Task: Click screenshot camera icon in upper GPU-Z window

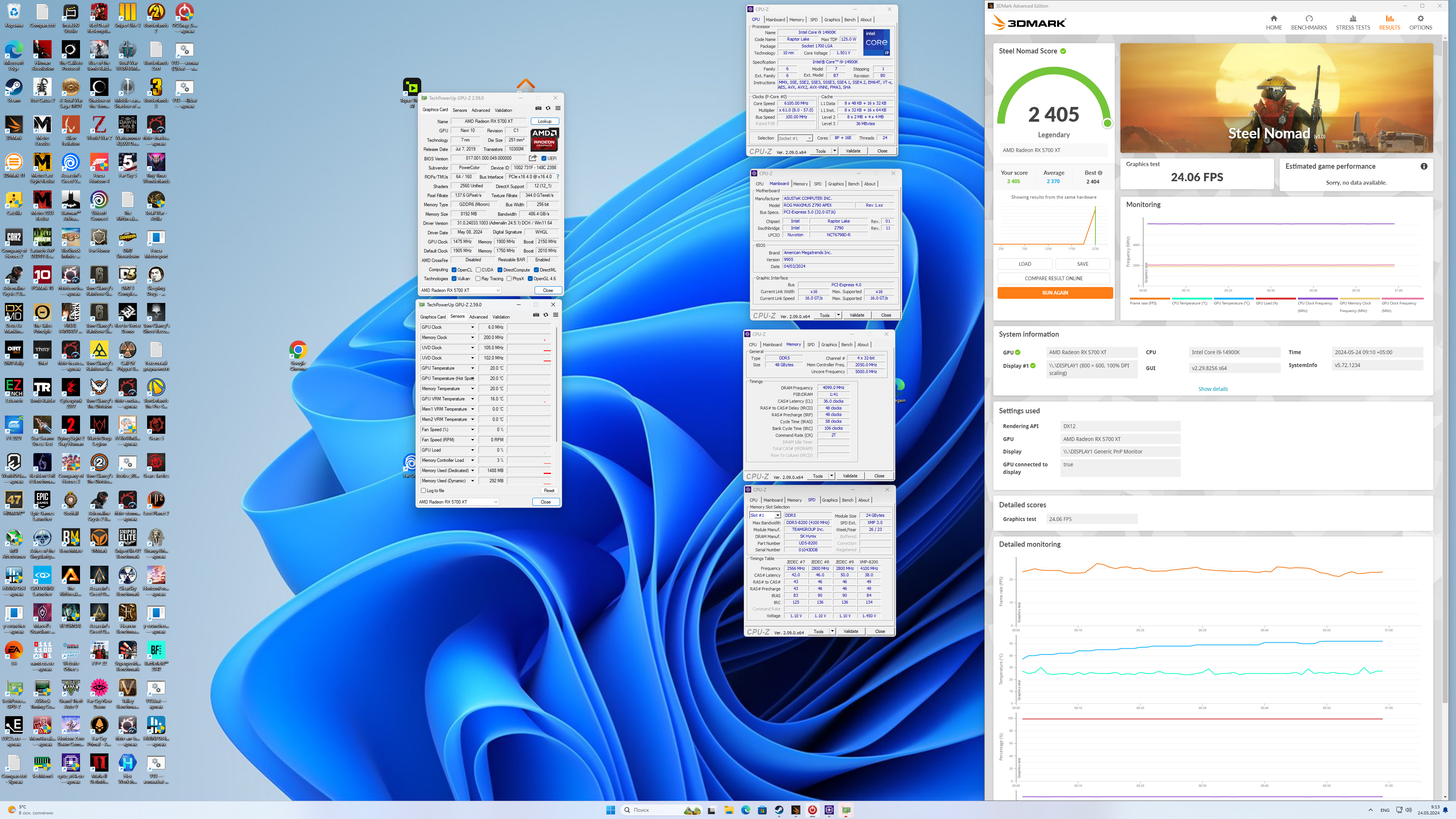Action: pos(538,108)
